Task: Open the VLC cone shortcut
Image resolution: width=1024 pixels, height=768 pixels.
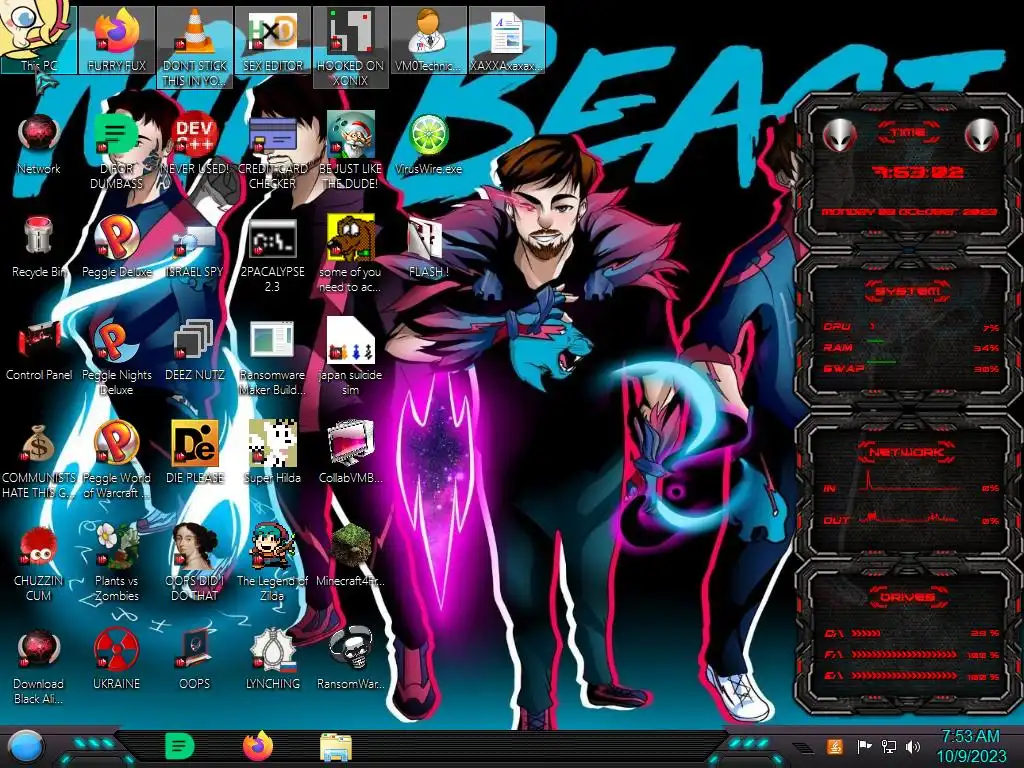Action: coord(195,48)
